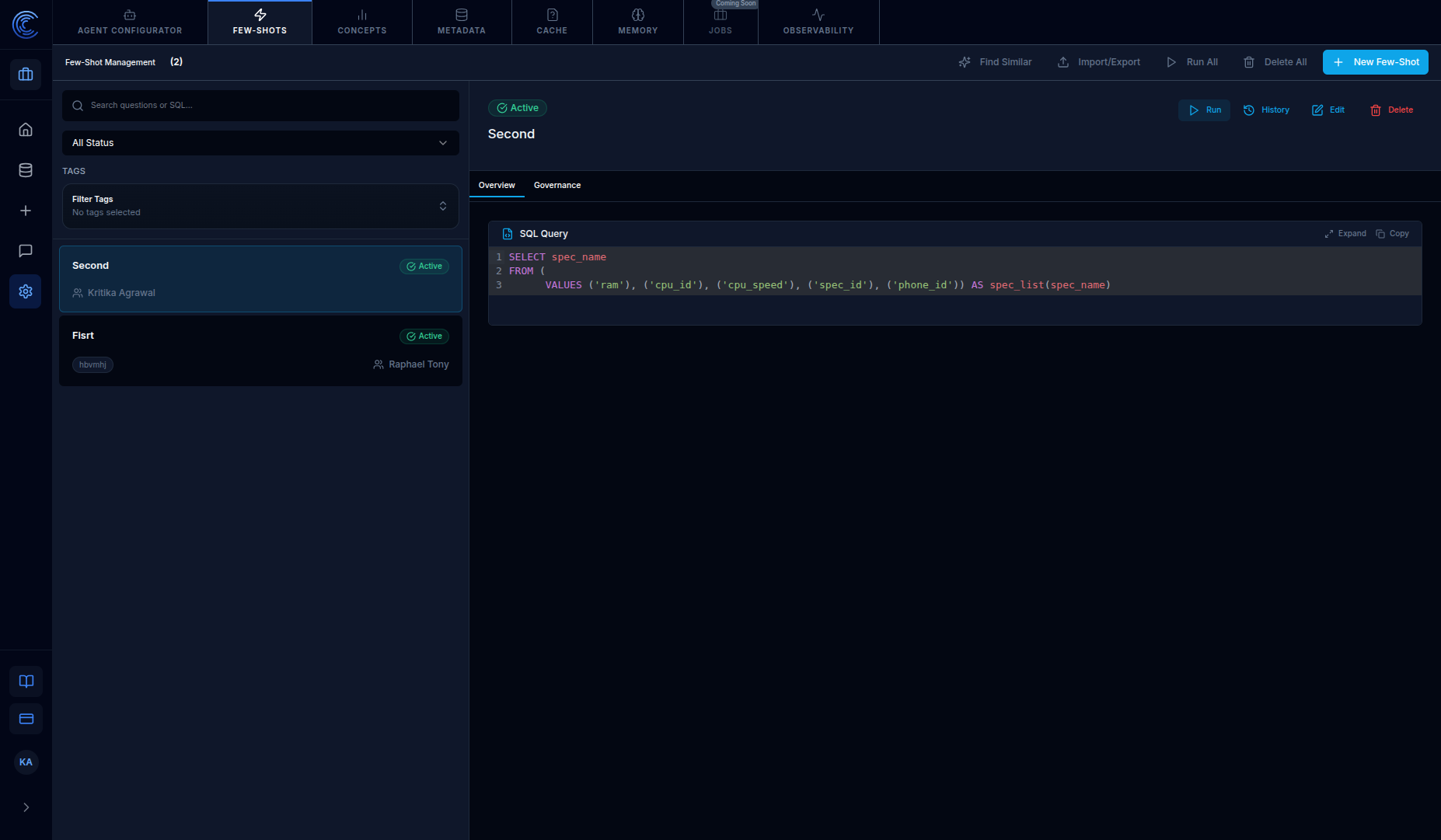
Task: Open the Observability tab
Action: (818, 23)
